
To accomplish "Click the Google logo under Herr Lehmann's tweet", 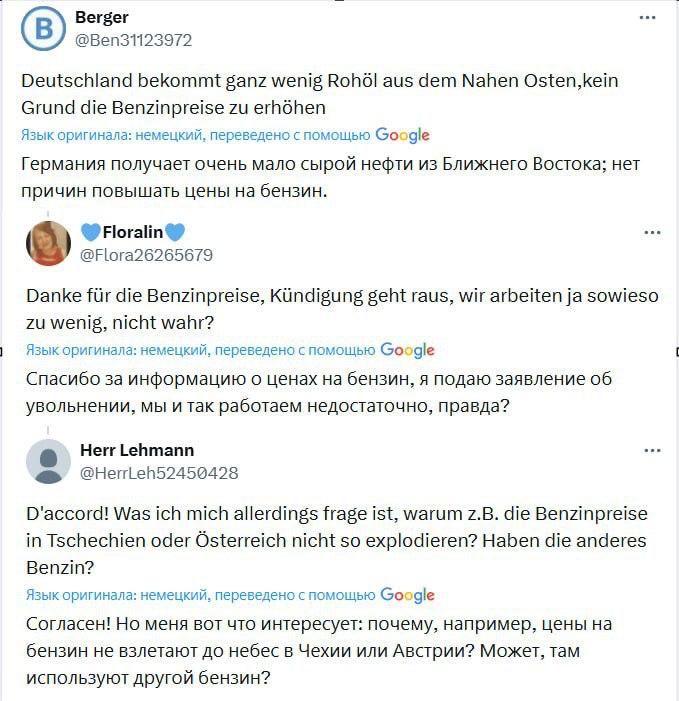I will pos(407,595).
